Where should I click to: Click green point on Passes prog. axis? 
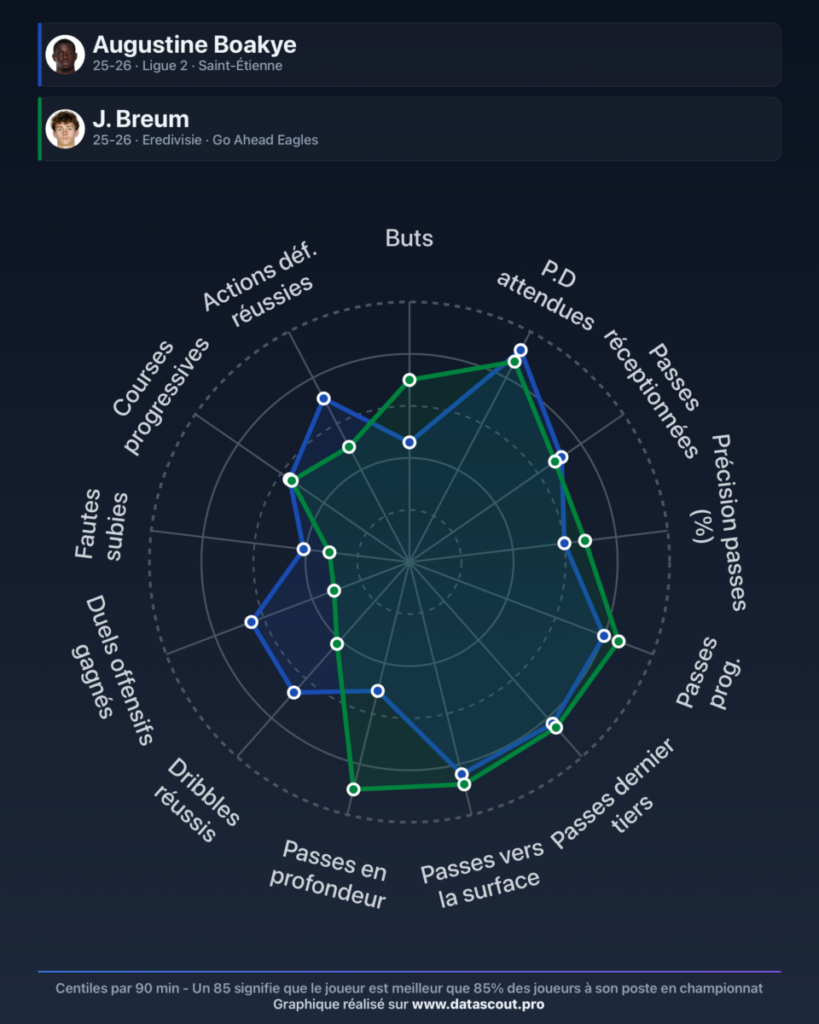[618, 642]
